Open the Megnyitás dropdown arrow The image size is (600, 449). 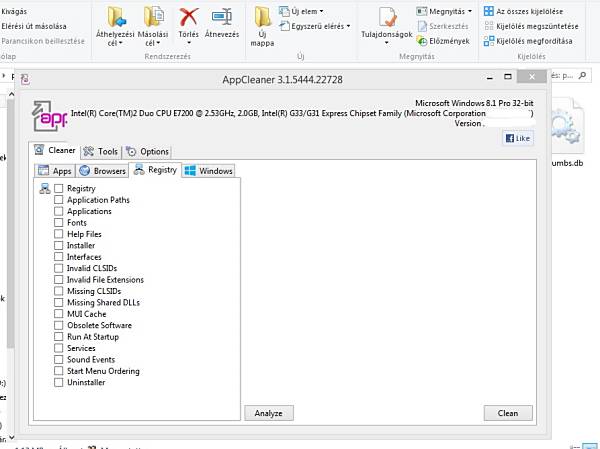(470, 11)
